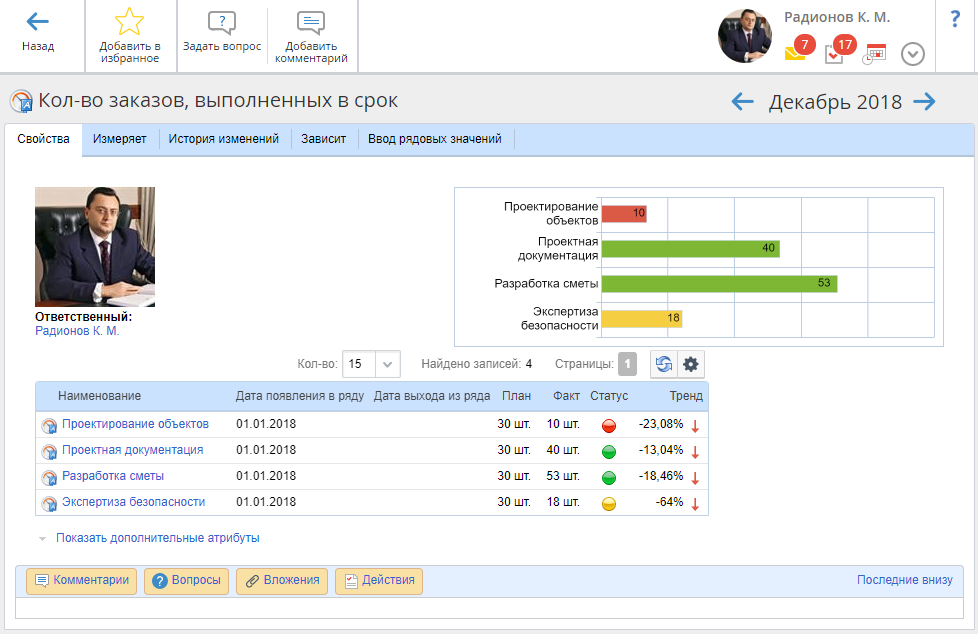
Task: Add page to favorites with star icon
Action: pos(130,22)
